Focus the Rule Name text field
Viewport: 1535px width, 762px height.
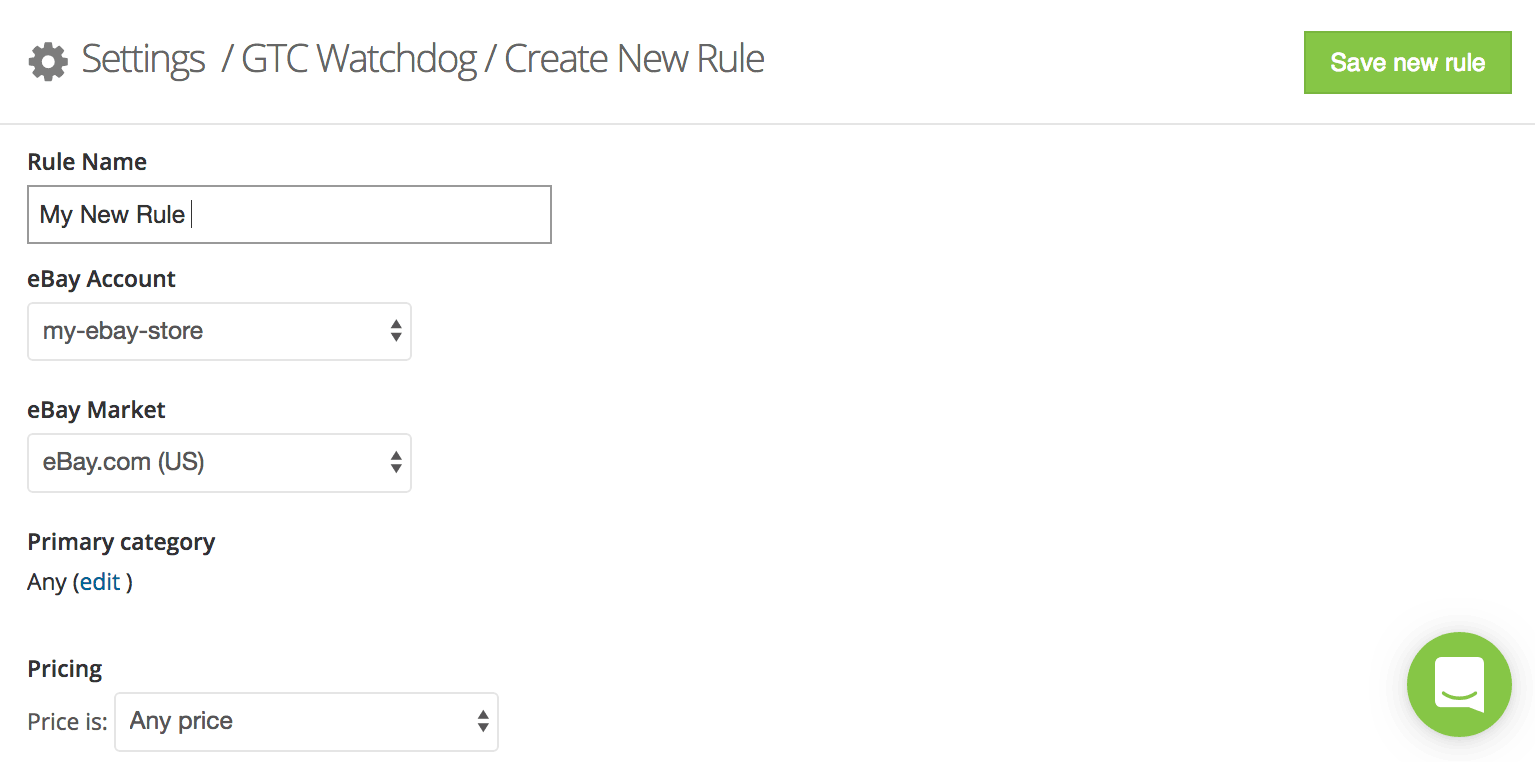coord(289,214)
